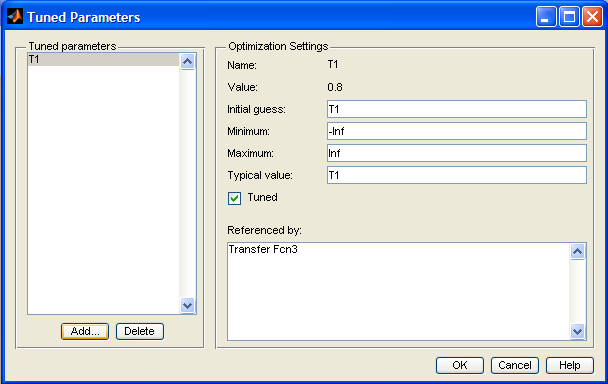Delete the selected tuned parameter
Image resolution: width=608 pixels, height=384 pixels.
[x=140, y=331]
